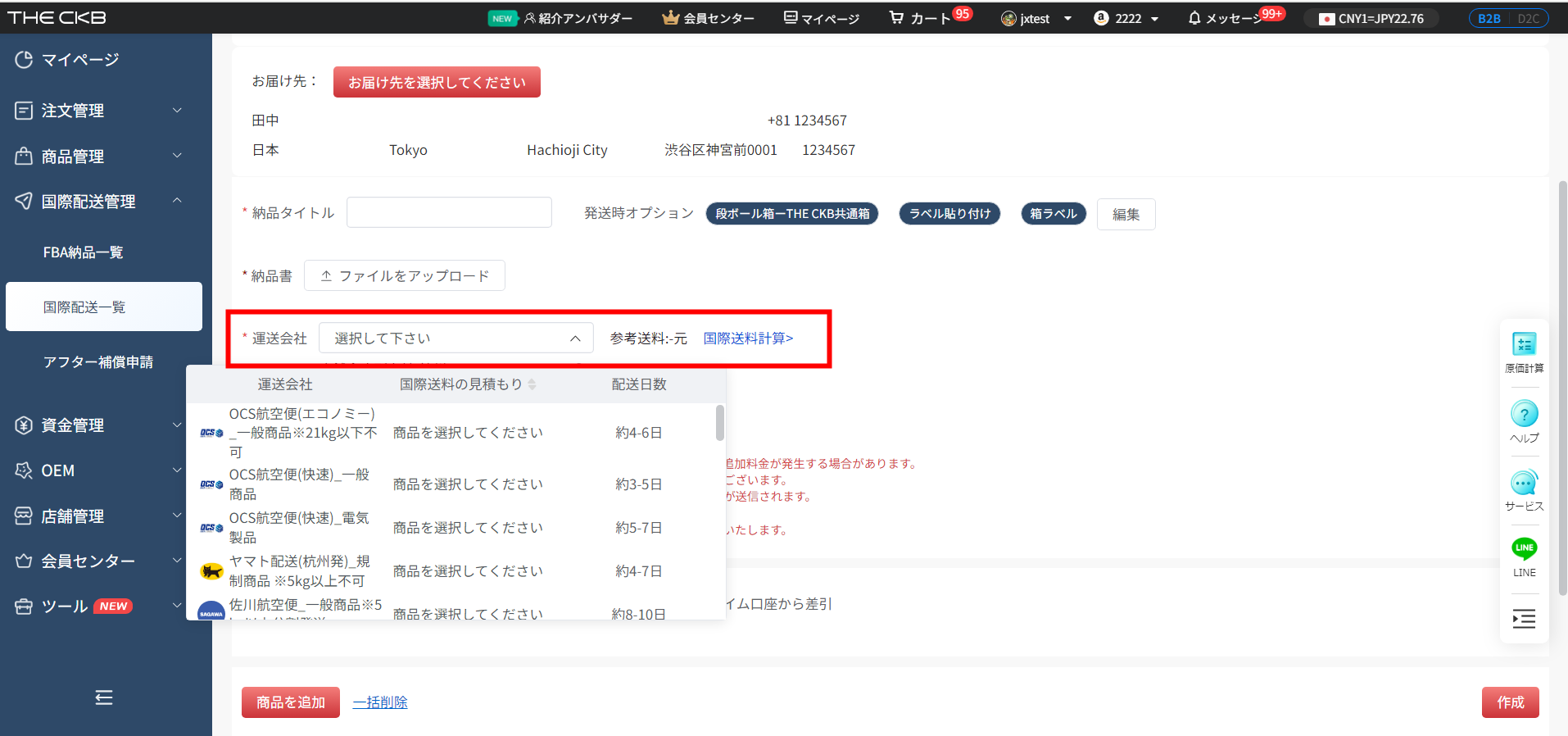Click 商品を追加 button
The height and width of the screenshot is (736, 1568).
point(291,702)
